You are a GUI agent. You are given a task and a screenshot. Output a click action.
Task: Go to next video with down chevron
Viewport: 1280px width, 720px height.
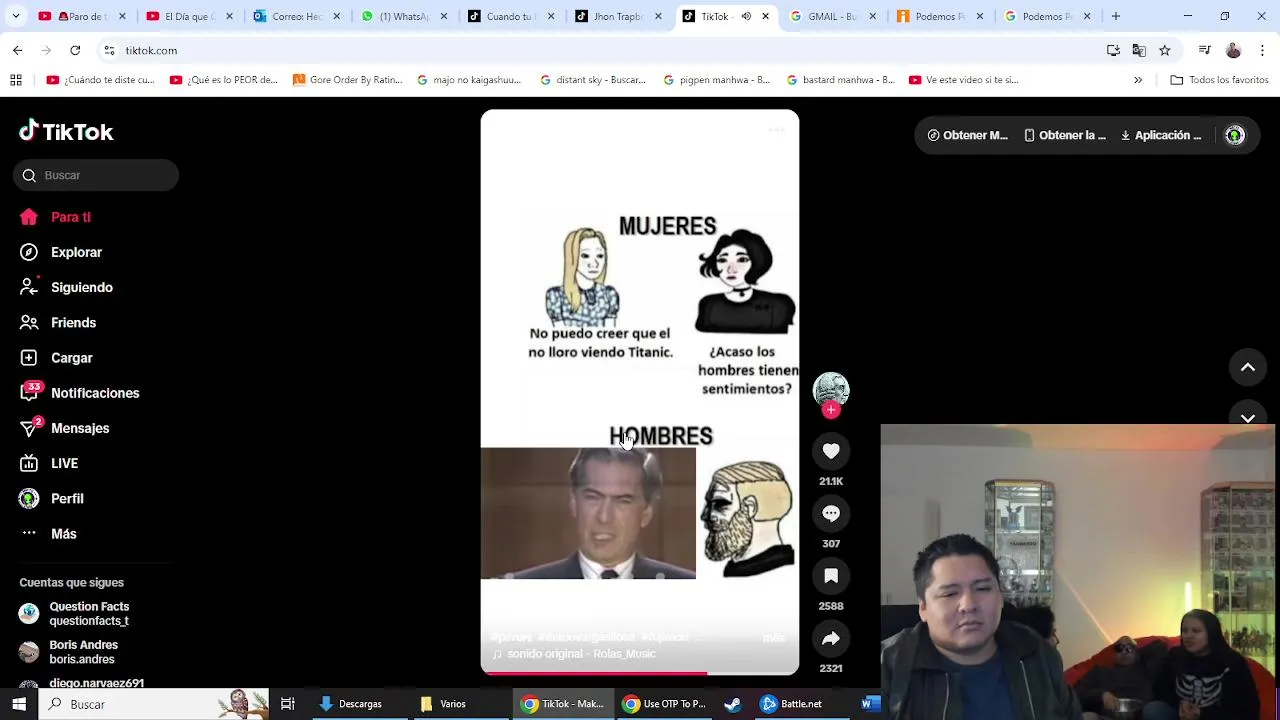pos(1248,418)
